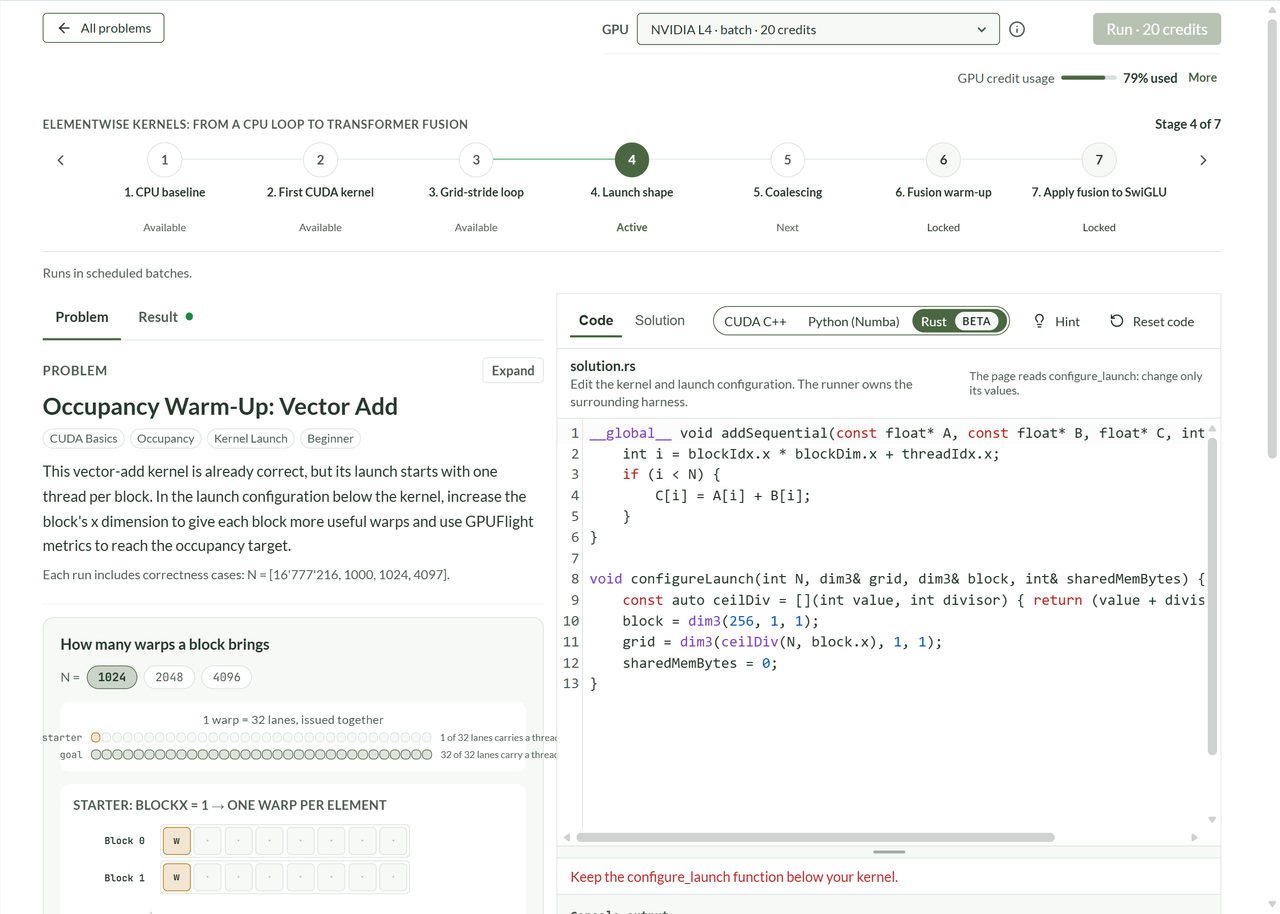Click locked stage 6 Fusion warm-up circle
Image resolution: width=1280 pixels, height=914 pixels.
(x=943, y=160)
